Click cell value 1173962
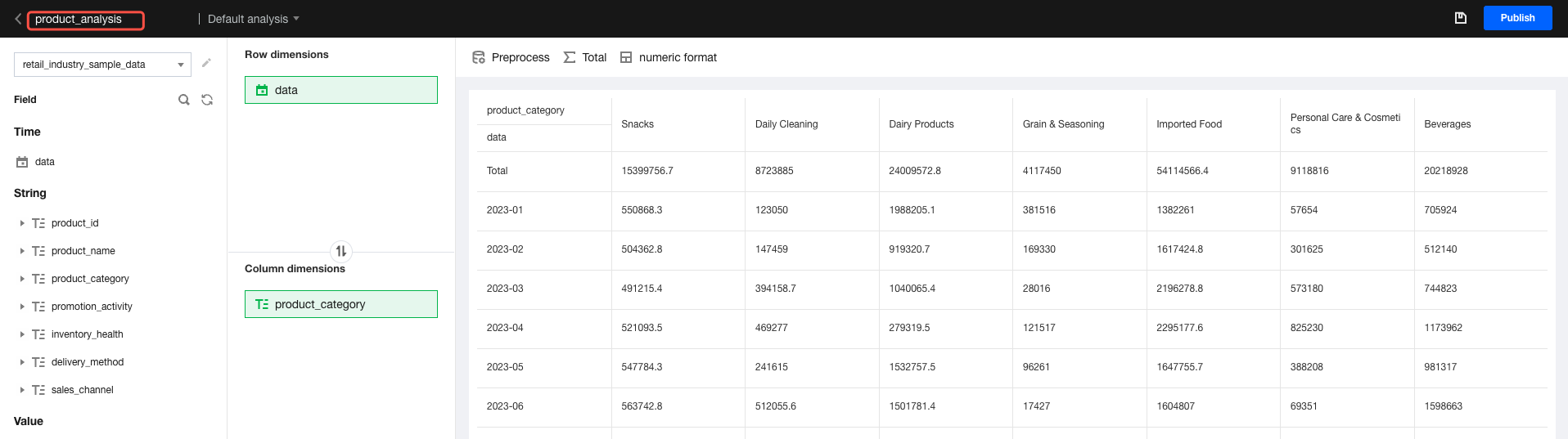 [x=1443, y=328]
